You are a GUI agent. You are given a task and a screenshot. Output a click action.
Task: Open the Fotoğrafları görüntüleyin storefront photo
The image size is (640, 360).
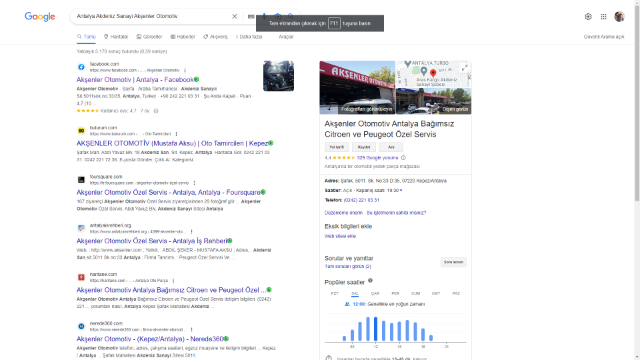[357, 87]
